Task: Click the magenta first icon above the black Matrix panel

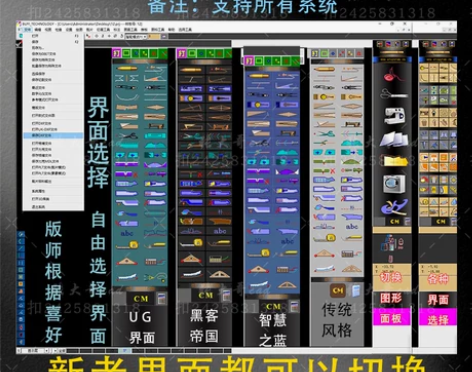Action: (182, 53)
